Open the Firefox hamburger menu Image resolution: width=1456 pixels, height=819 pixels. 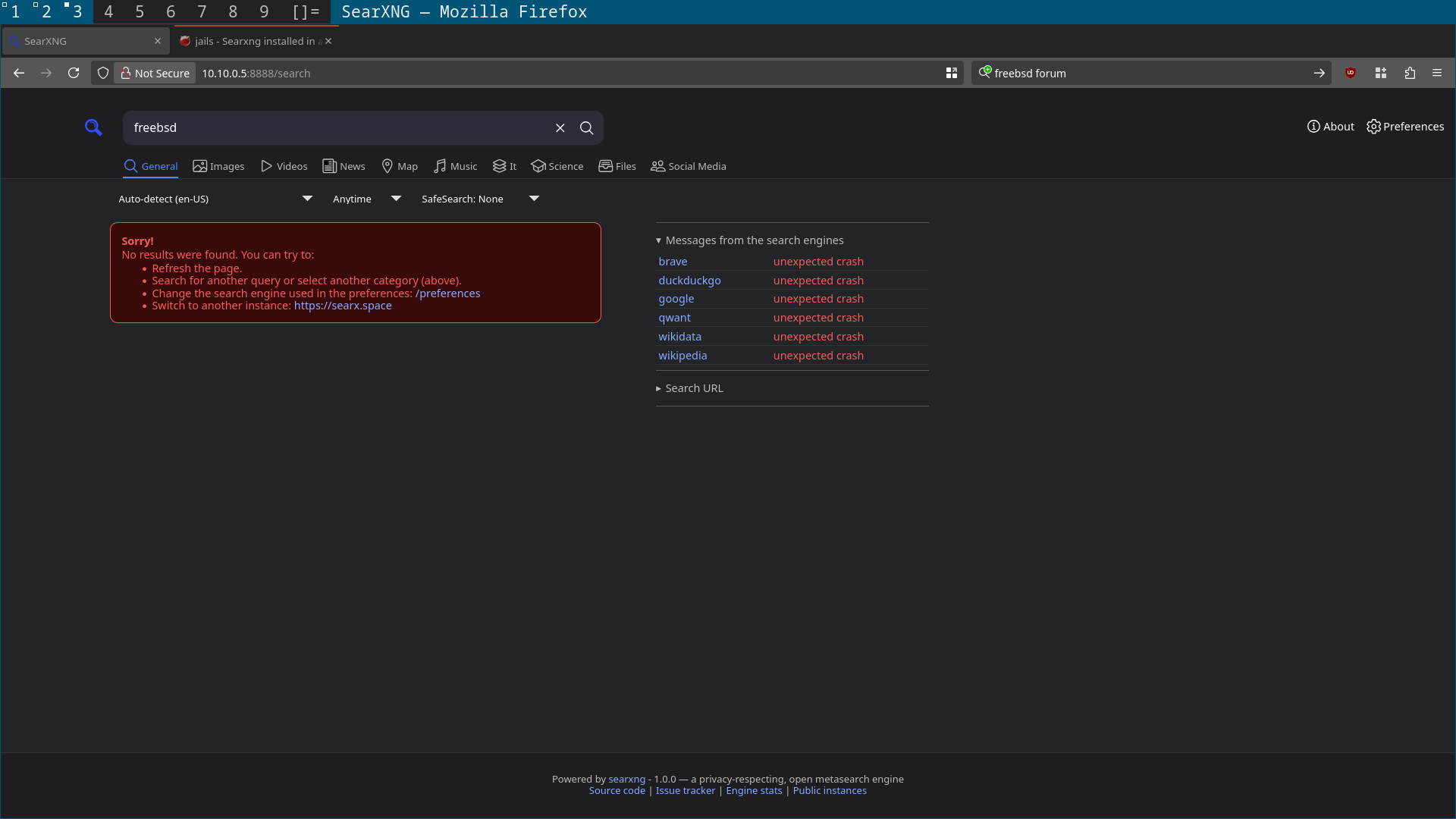point(1437,73)
